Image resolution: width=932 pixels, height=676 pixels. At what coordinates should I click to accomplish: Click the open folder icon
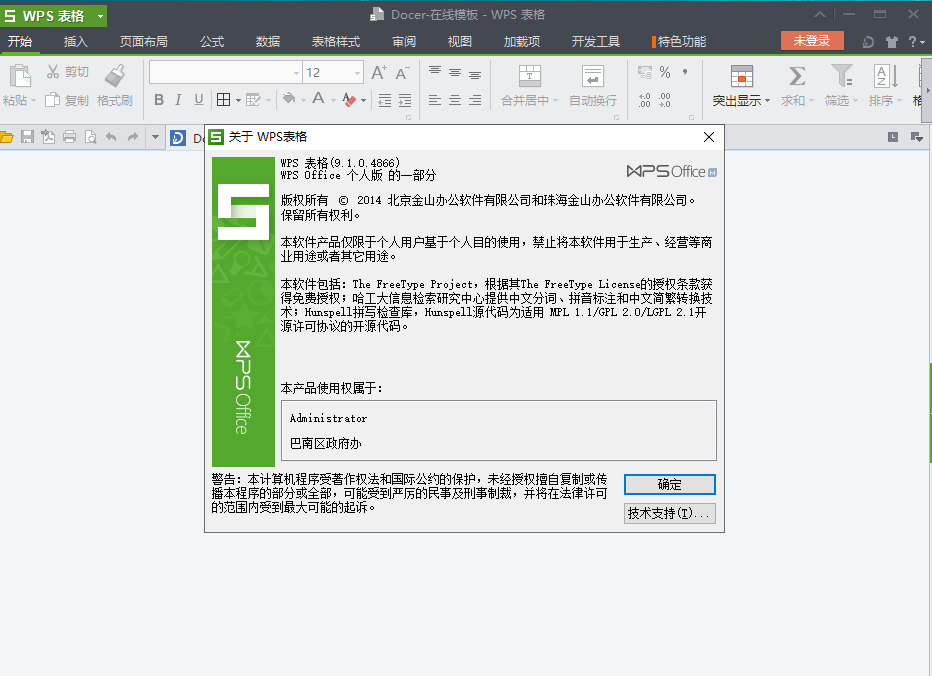(7, 137)
